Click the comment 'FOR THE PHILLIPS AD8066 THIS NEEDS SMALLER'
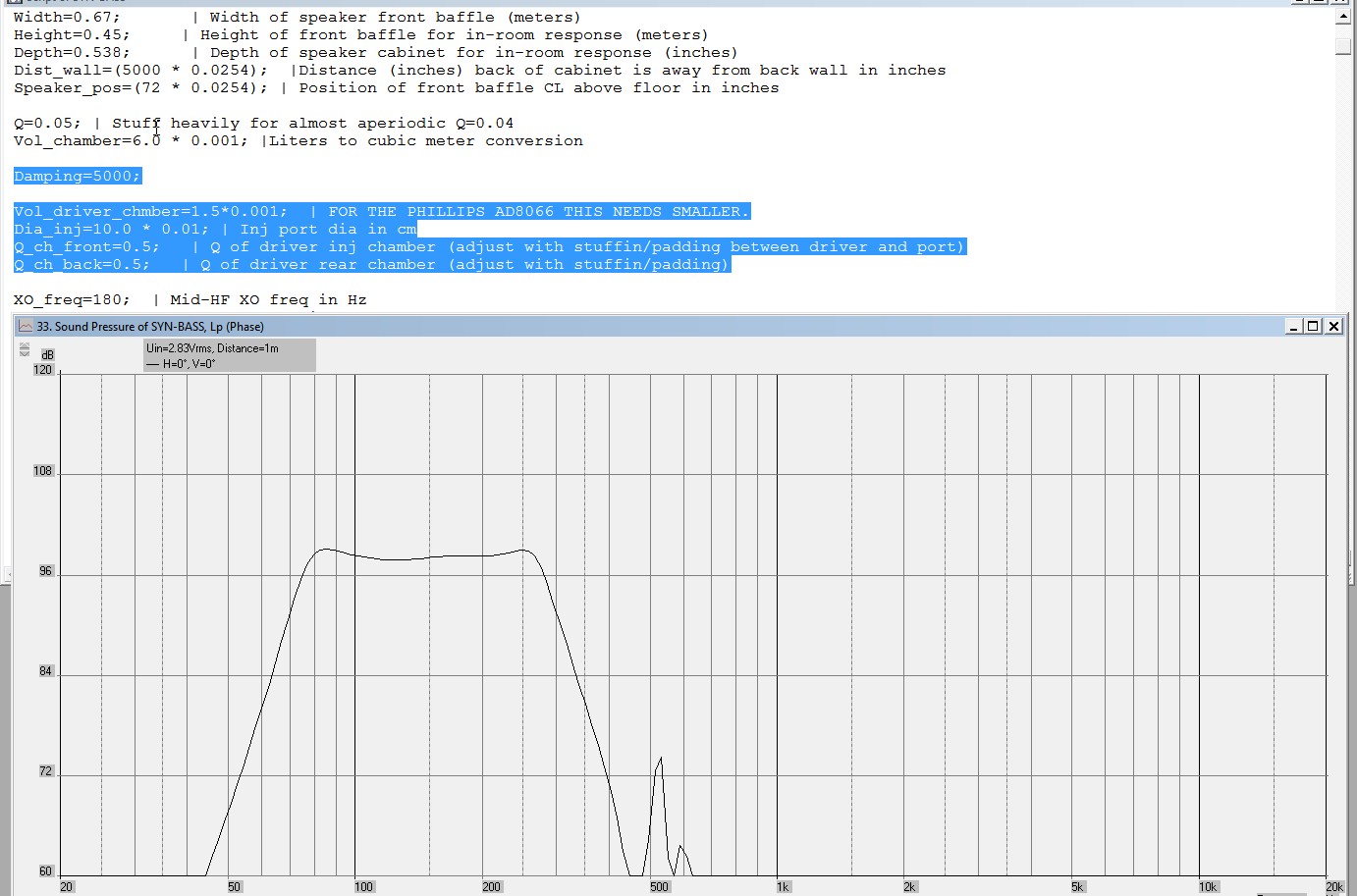This screenshot has width=1357, height=896. tap(539, 212)
